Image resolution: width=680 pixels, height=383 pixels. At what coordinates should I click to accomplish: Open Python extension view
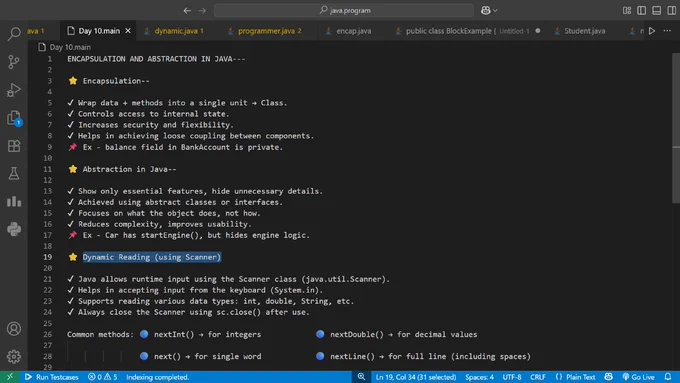[x=14, y=229]
